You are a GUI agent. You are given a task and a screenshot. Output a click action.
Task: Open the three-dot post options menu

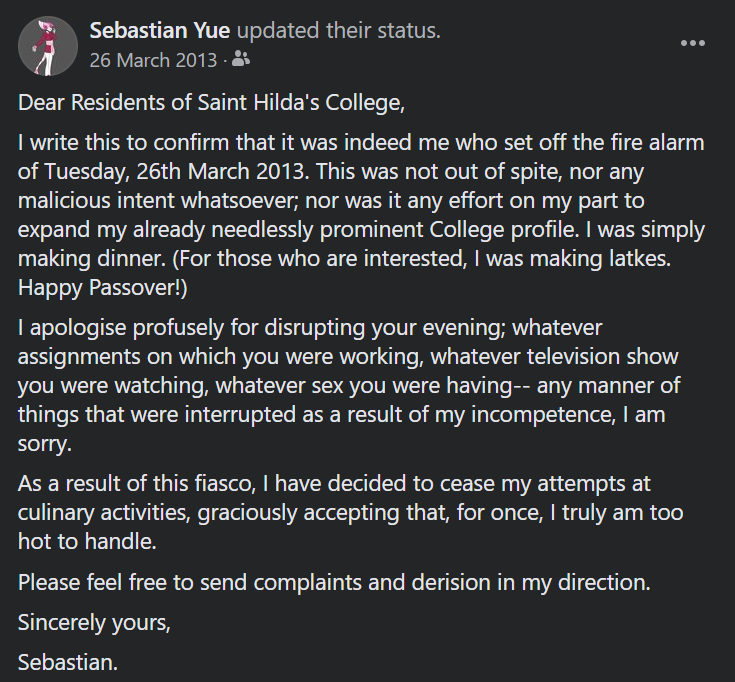coord(693,43)
